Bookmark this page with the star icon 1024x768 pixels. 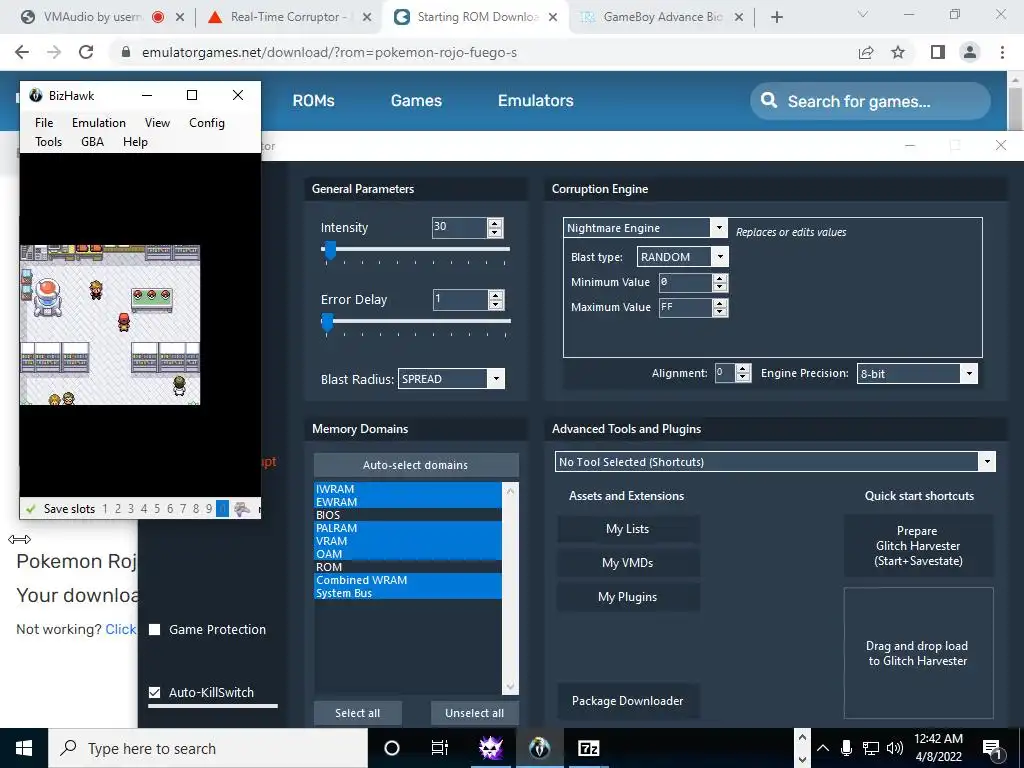coord(898,52)
